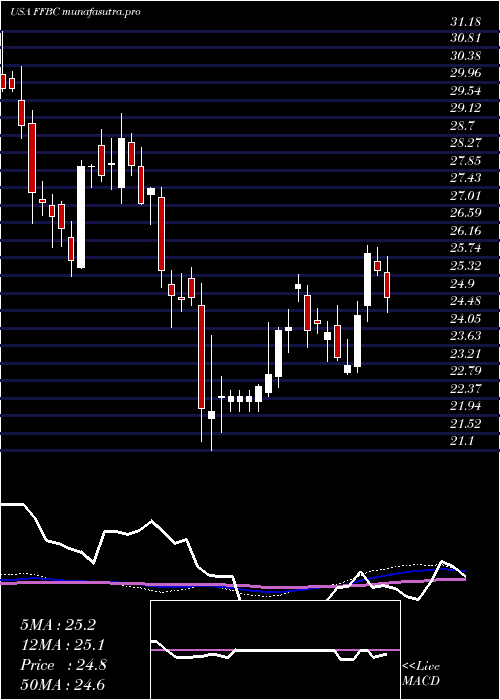Select the 23.21 price axis label
The image size is (500, 700).
click(x=465, y=353)
